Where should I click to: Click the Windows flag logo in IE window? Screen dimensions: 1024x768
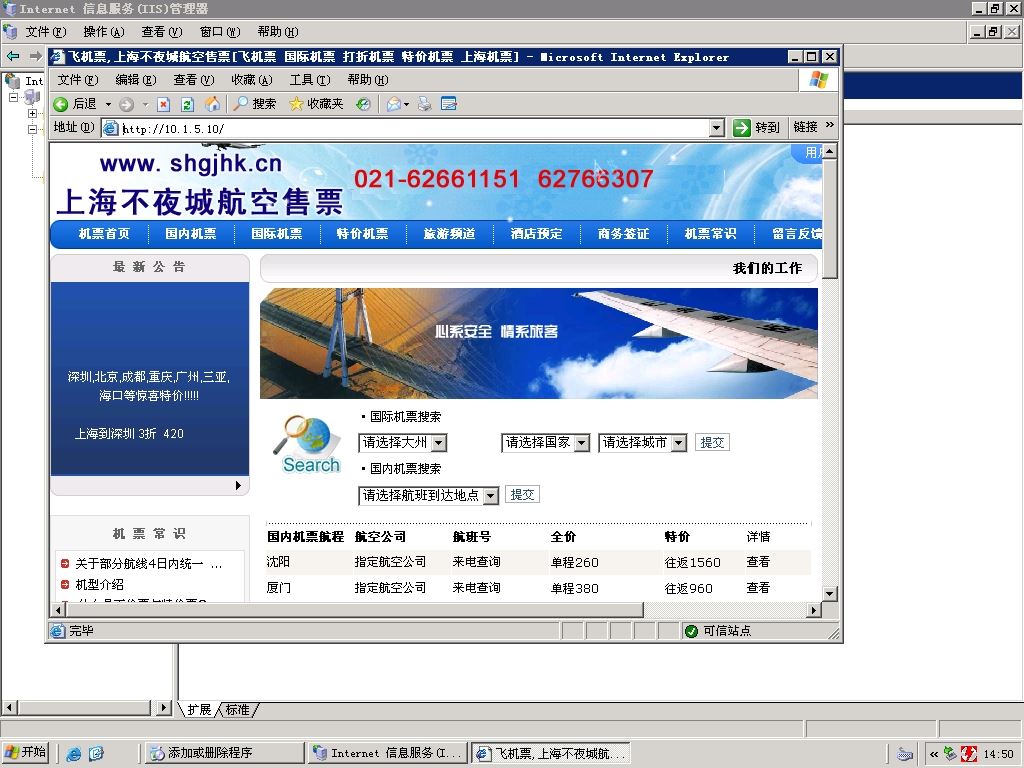pyautogui.click(x=818, y=80)
